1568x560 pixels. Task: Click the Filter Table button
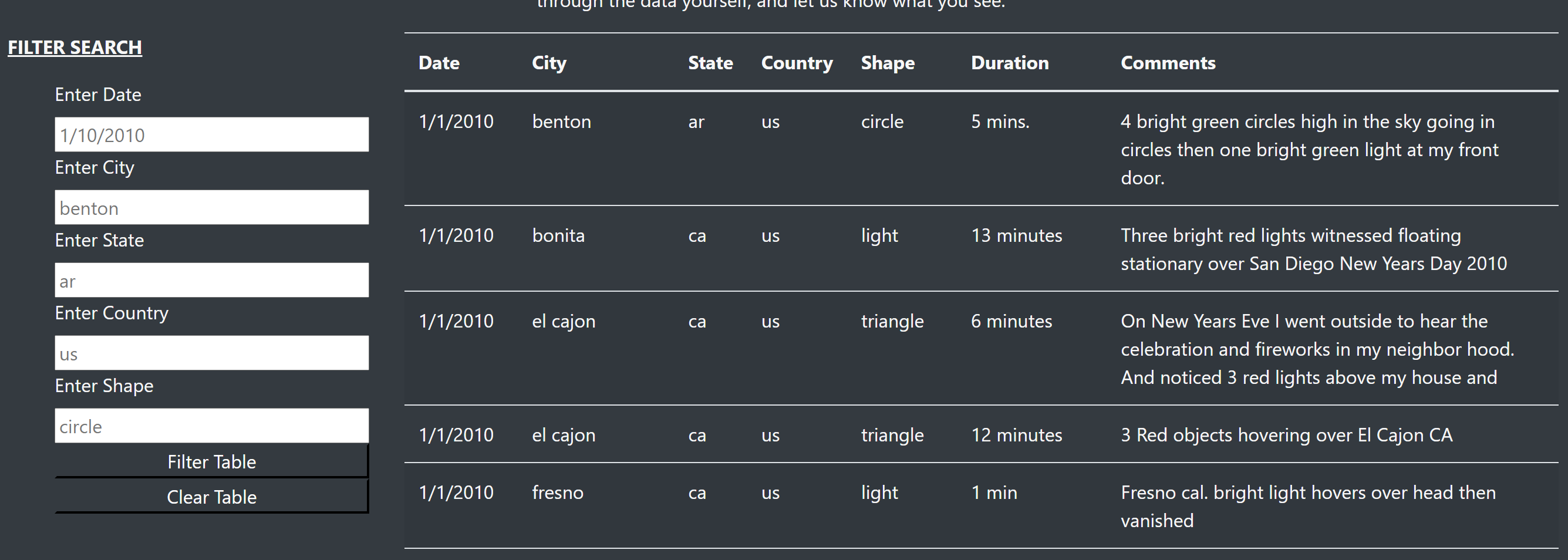211,461
